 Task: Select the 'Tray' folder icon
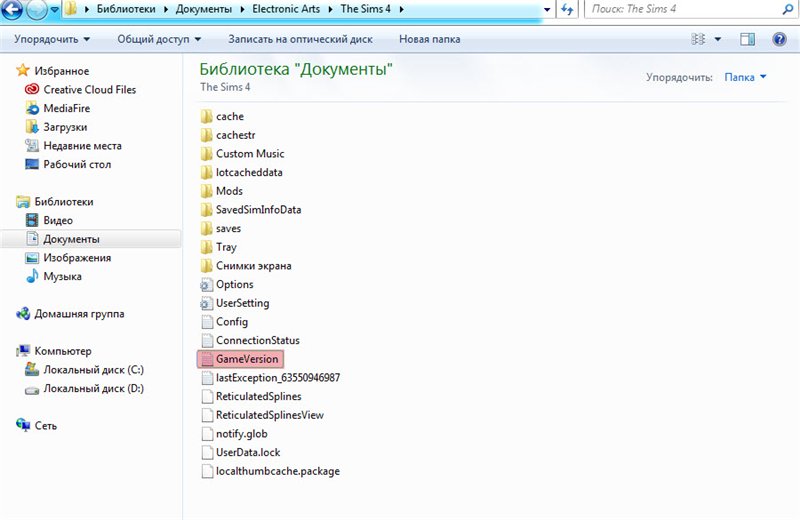point(206,247)
